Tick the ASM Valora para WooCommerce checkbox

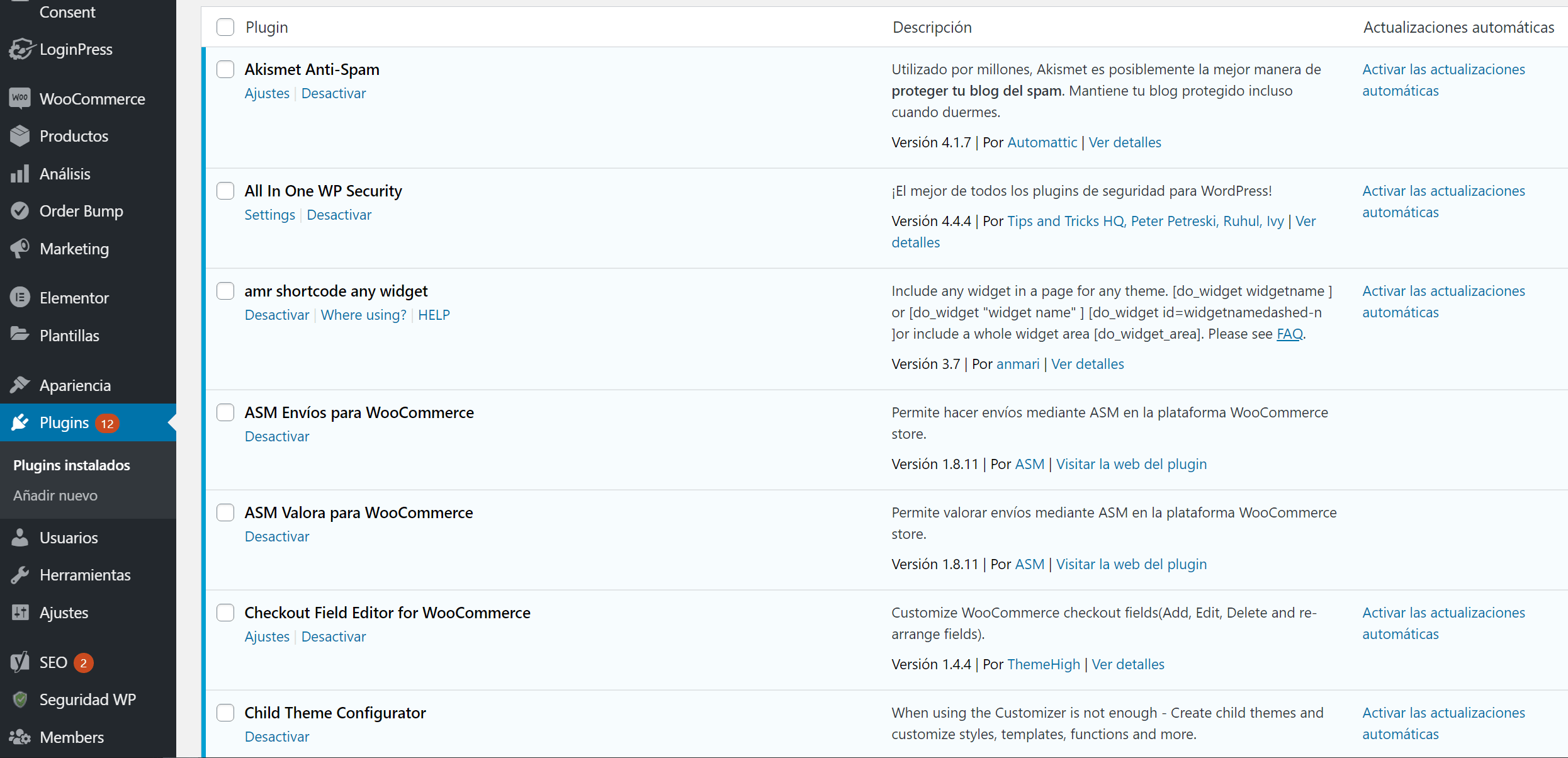coord(225,512)
